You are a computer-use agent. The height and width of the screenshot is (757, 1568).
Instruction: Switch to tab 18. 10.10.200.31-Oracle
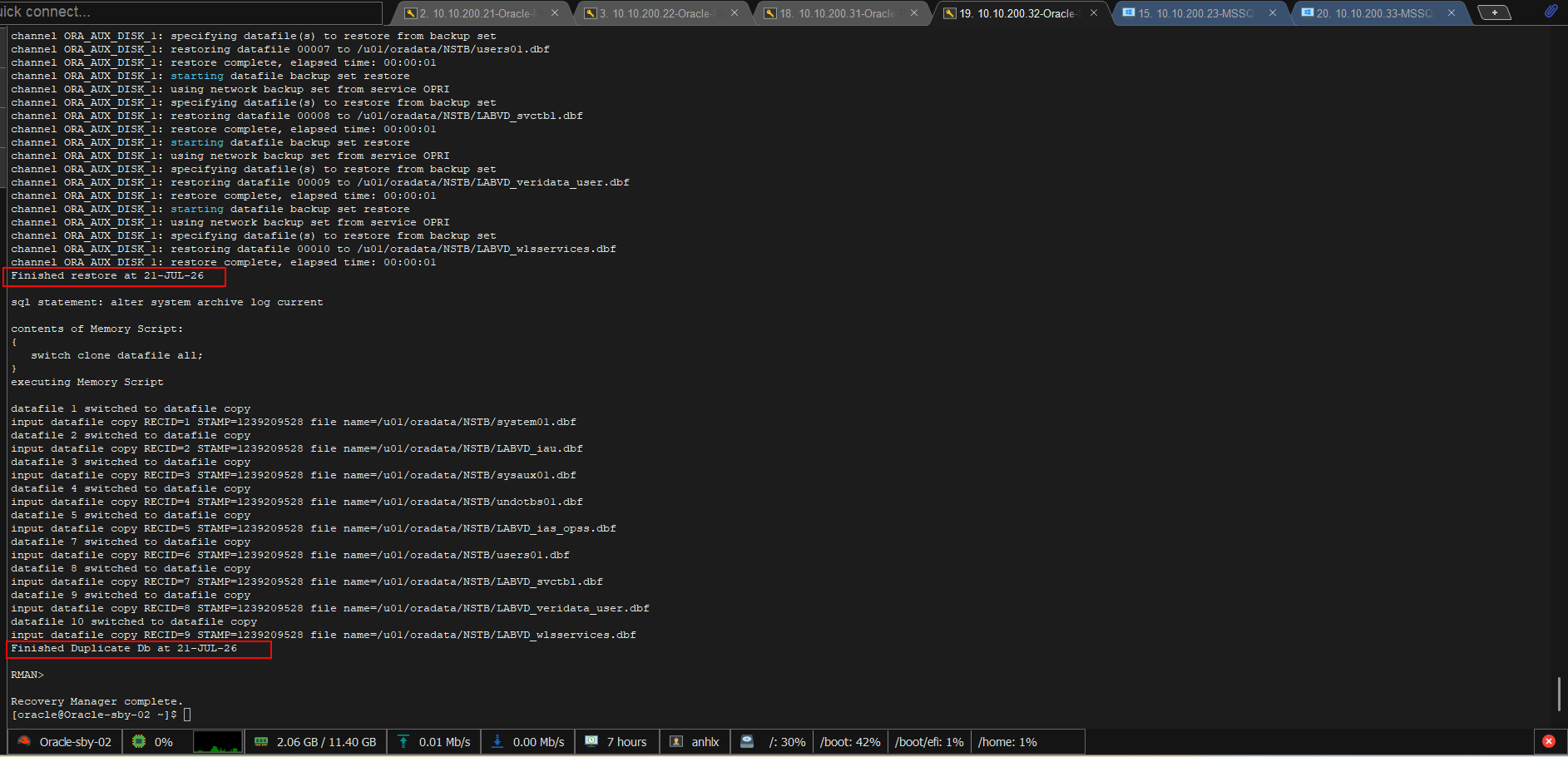tap(841, 13)
